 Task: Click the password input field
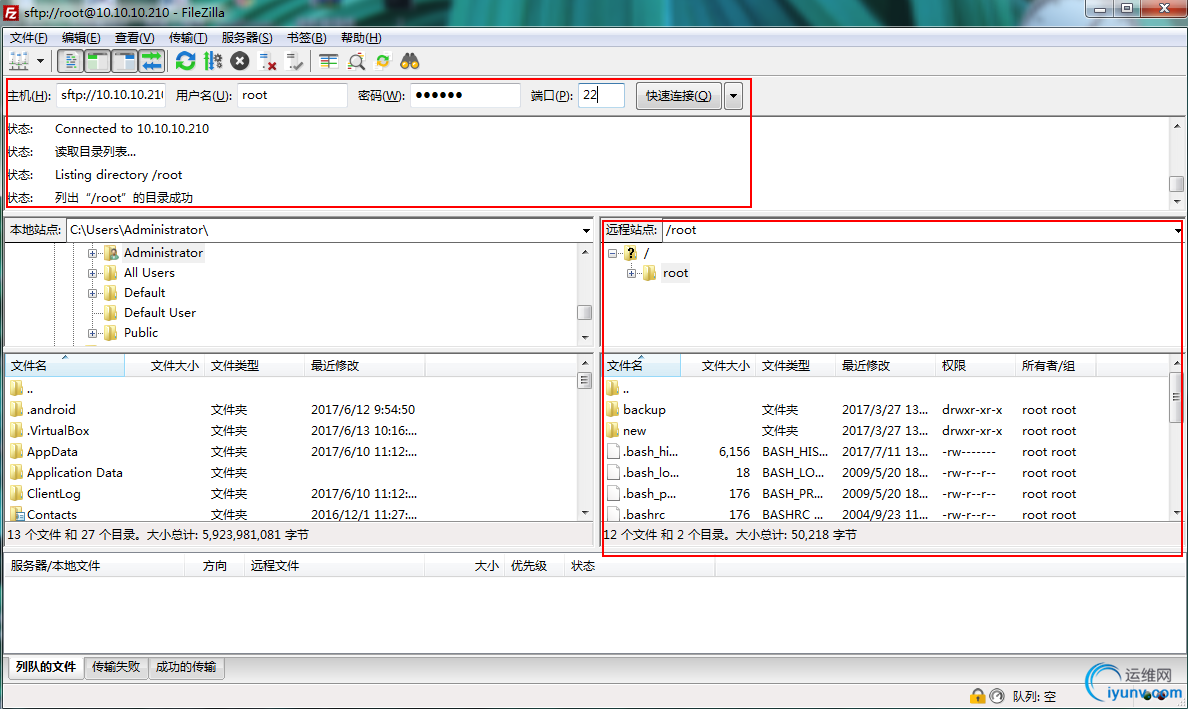465,95
